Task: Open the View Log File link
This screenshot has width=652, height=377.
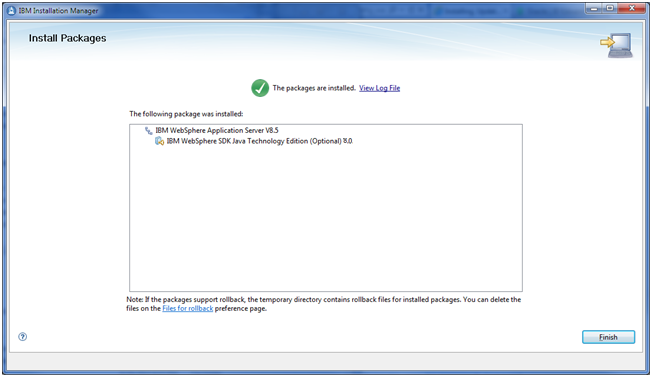Action: (379, 88)
